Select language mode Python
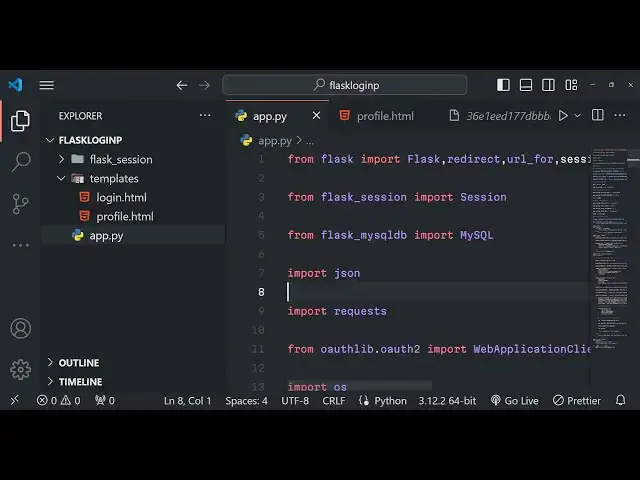Screen dimensions: 640x480 pyautogui.click(x=390, y=401)
